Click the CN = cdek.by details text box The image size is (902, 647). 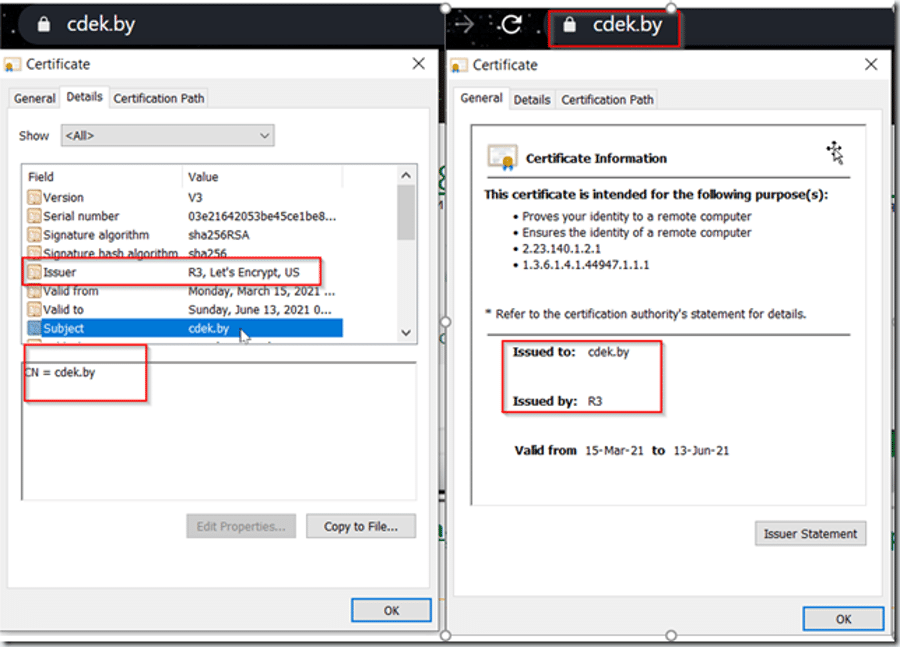(219, 431)
